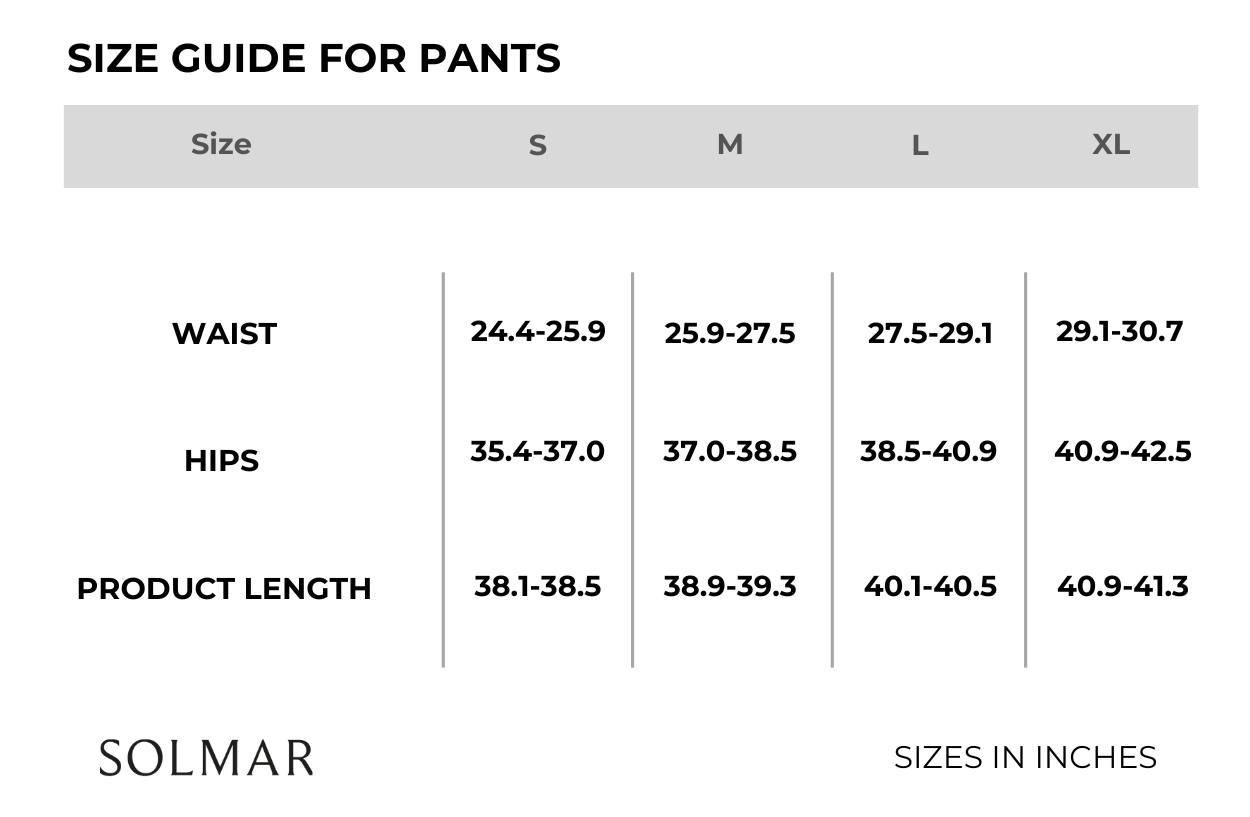Click the XL waist value 29.1-30.7
This screenshot has height=817, width=1250.
pyautogui.click(x=1119, y=331)
